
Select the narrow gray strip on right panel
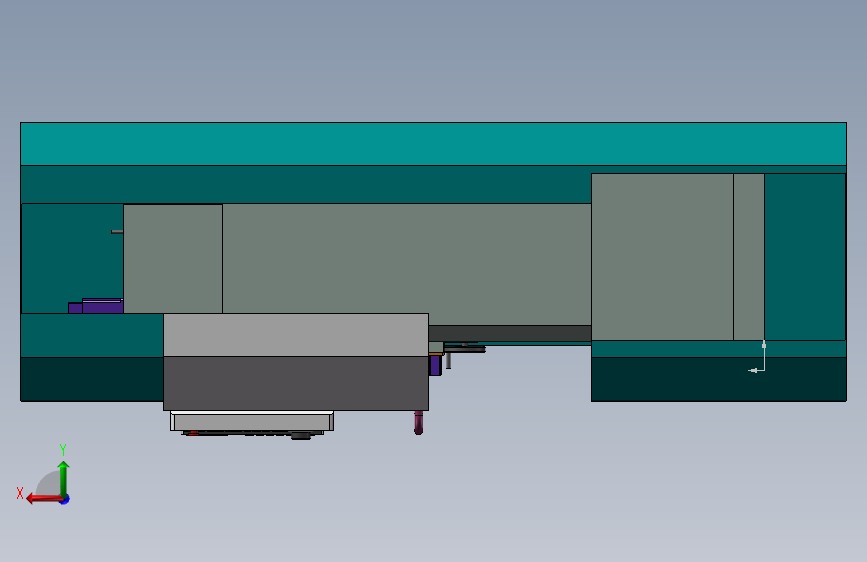tap(749, 257)
